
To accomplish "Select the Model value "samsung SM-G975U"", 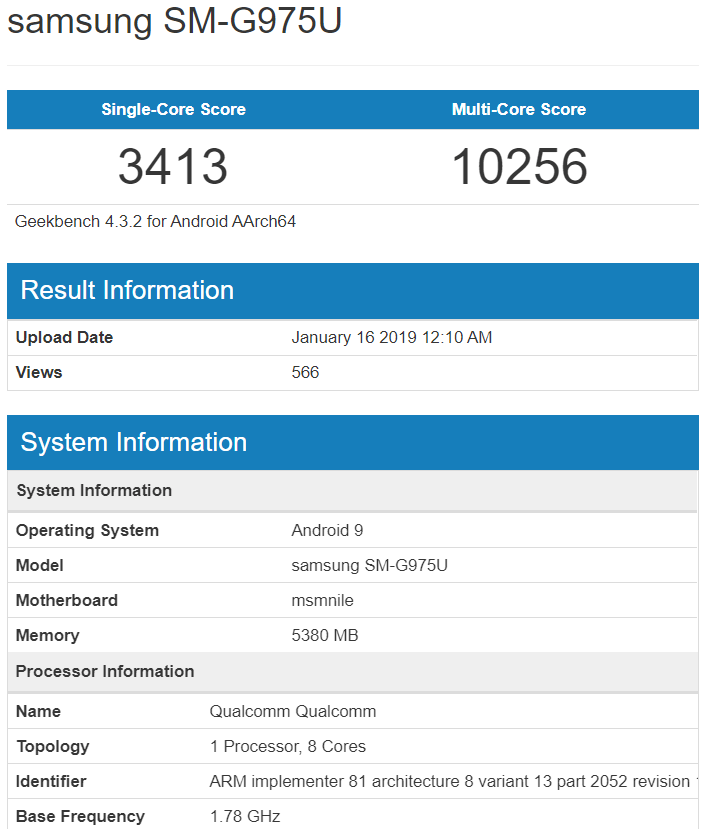I will tap(369, 565).
